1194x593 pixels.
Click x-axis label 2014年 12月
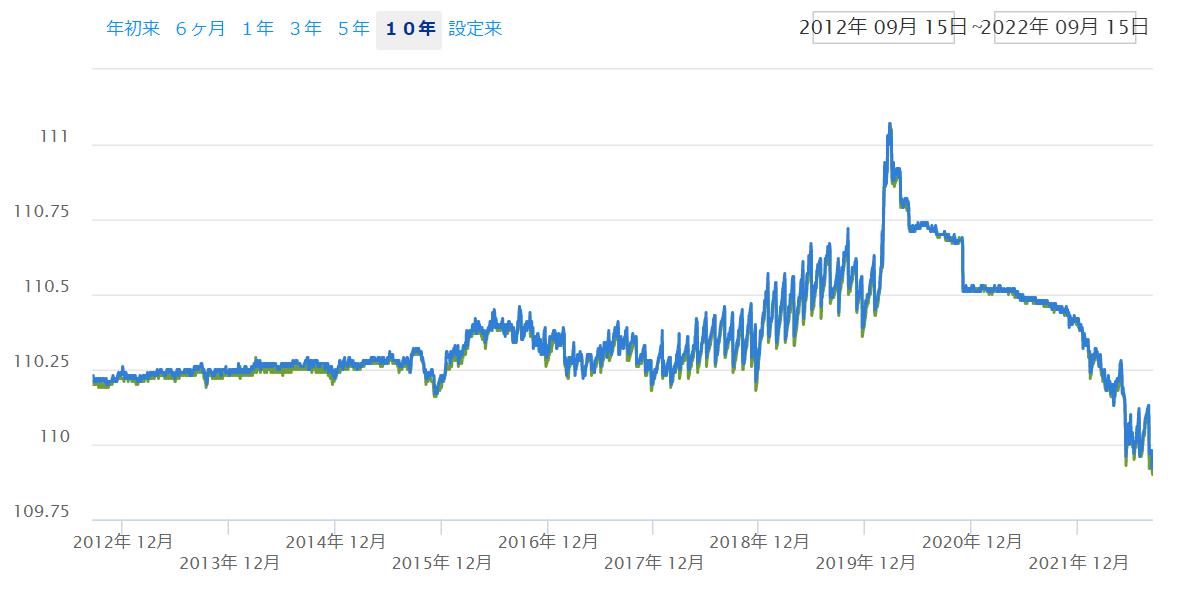335,542
